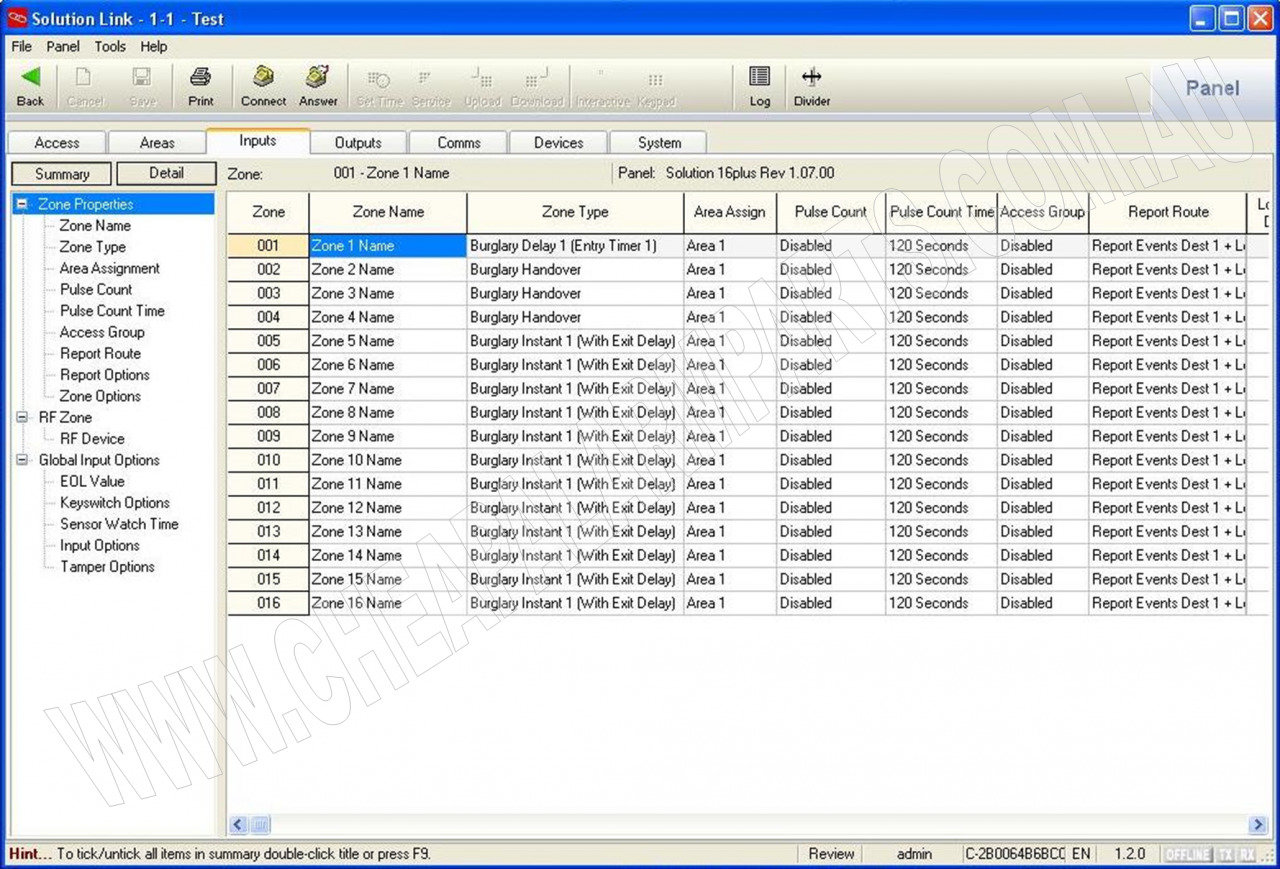1280x869 pixels.
Task: Click the Answer toolbar icon
Action: [318, 86]
